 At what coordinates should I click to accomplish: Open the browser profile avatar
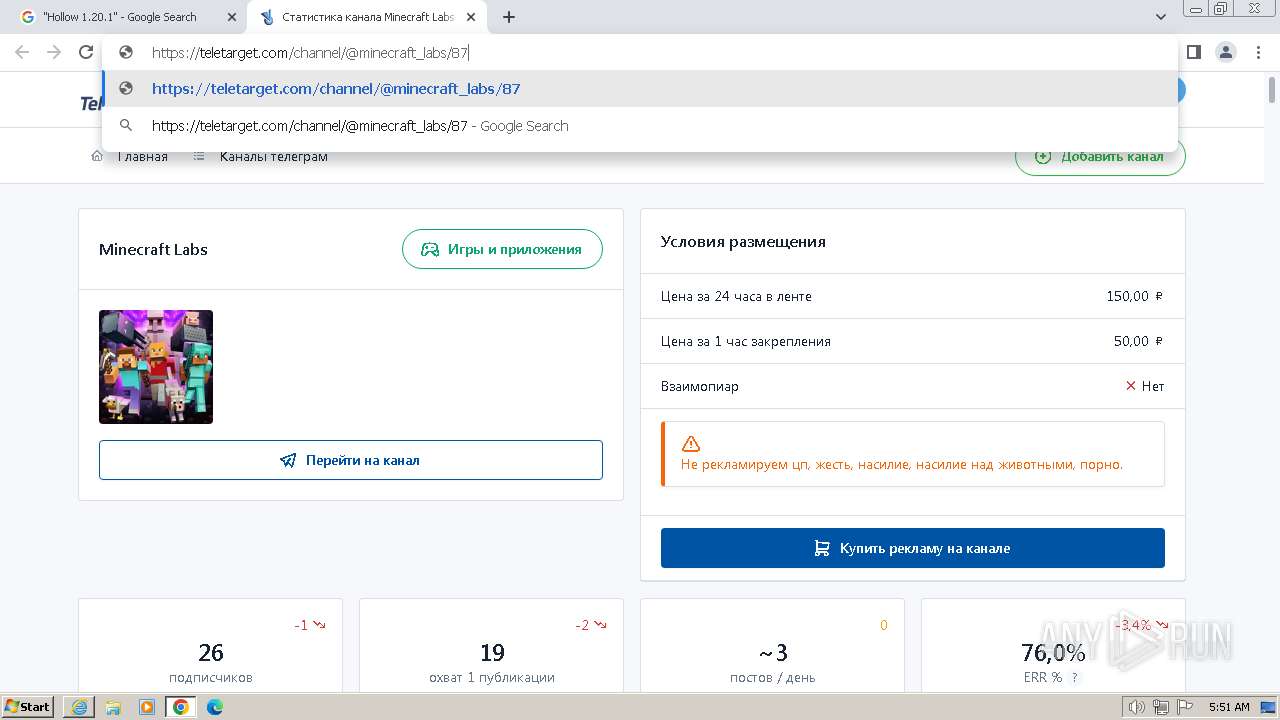tap(1226, 52)
